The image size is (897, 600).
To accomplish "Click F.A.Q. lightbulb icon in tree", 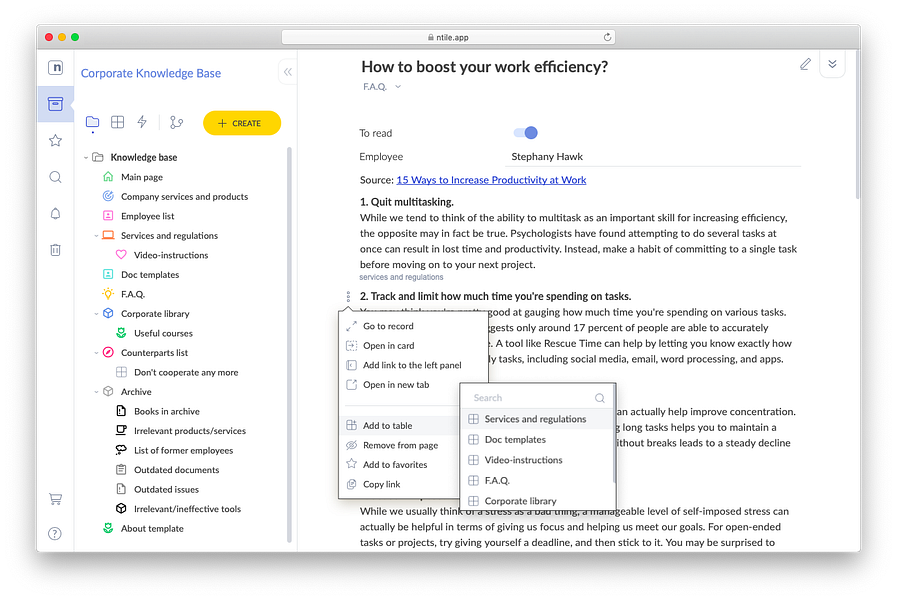I will [x=108, y=294].
